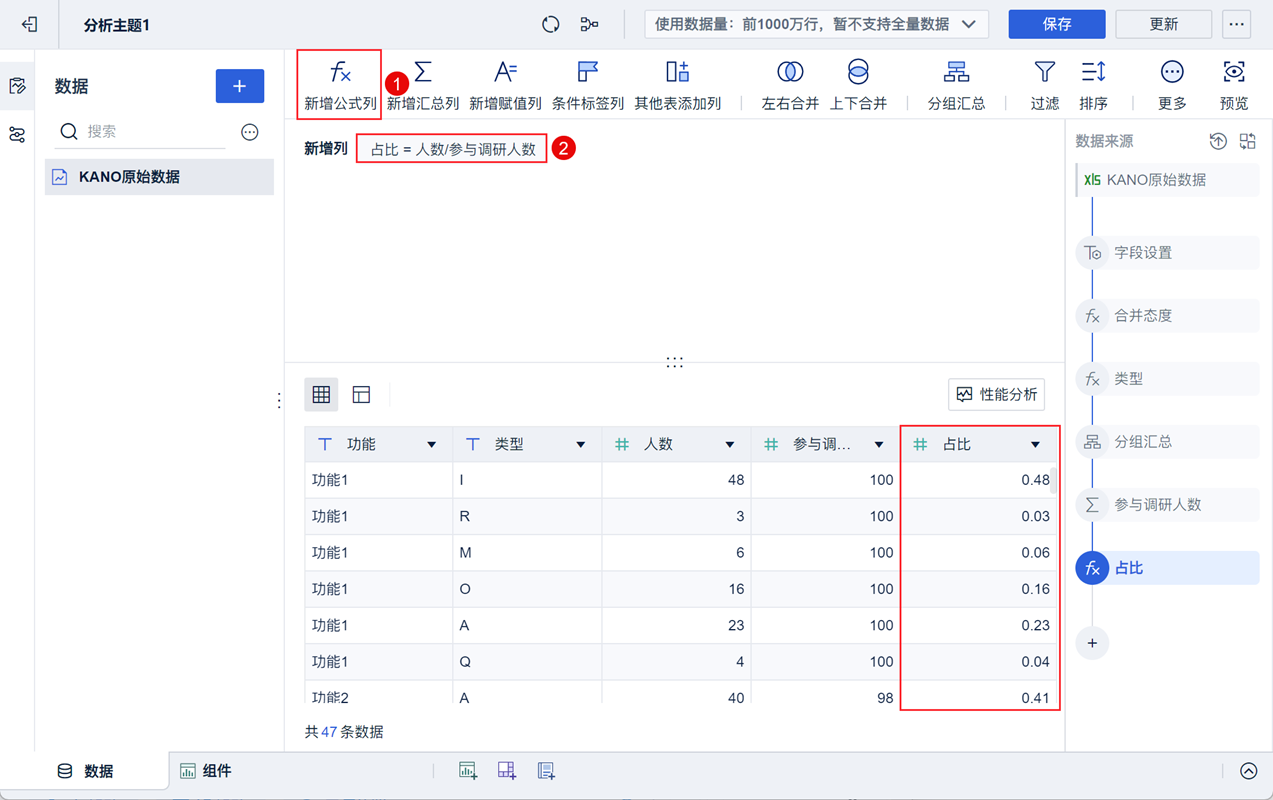Click the back exit icon at top left

pos(29,24)
